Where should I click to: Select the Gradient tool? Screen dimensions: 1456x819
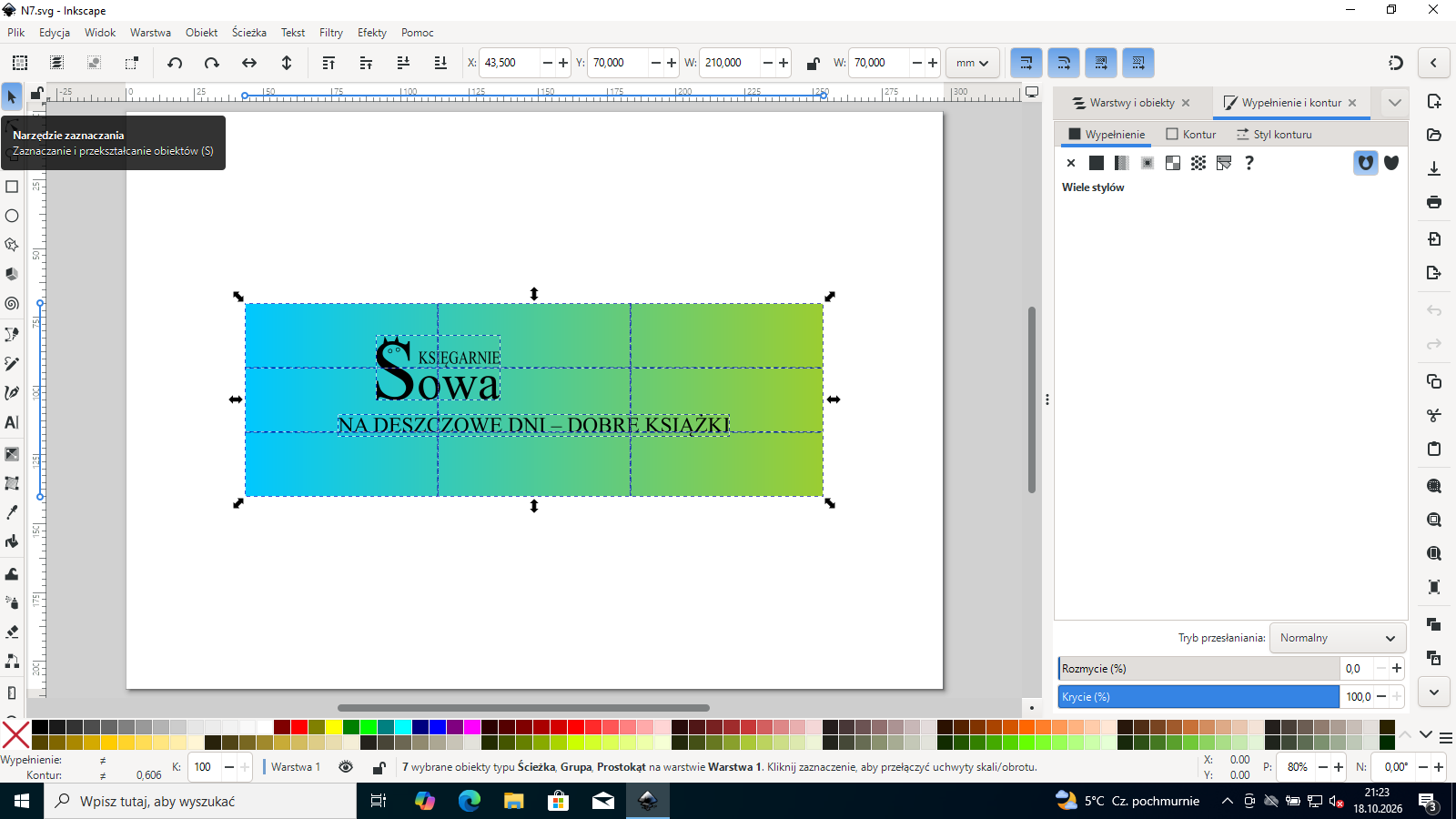(12, 453)
